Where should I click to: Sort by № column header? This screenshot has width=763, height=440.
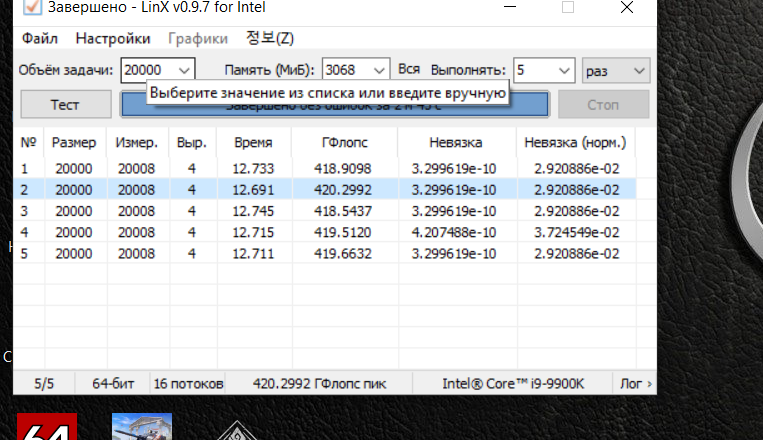29,143
